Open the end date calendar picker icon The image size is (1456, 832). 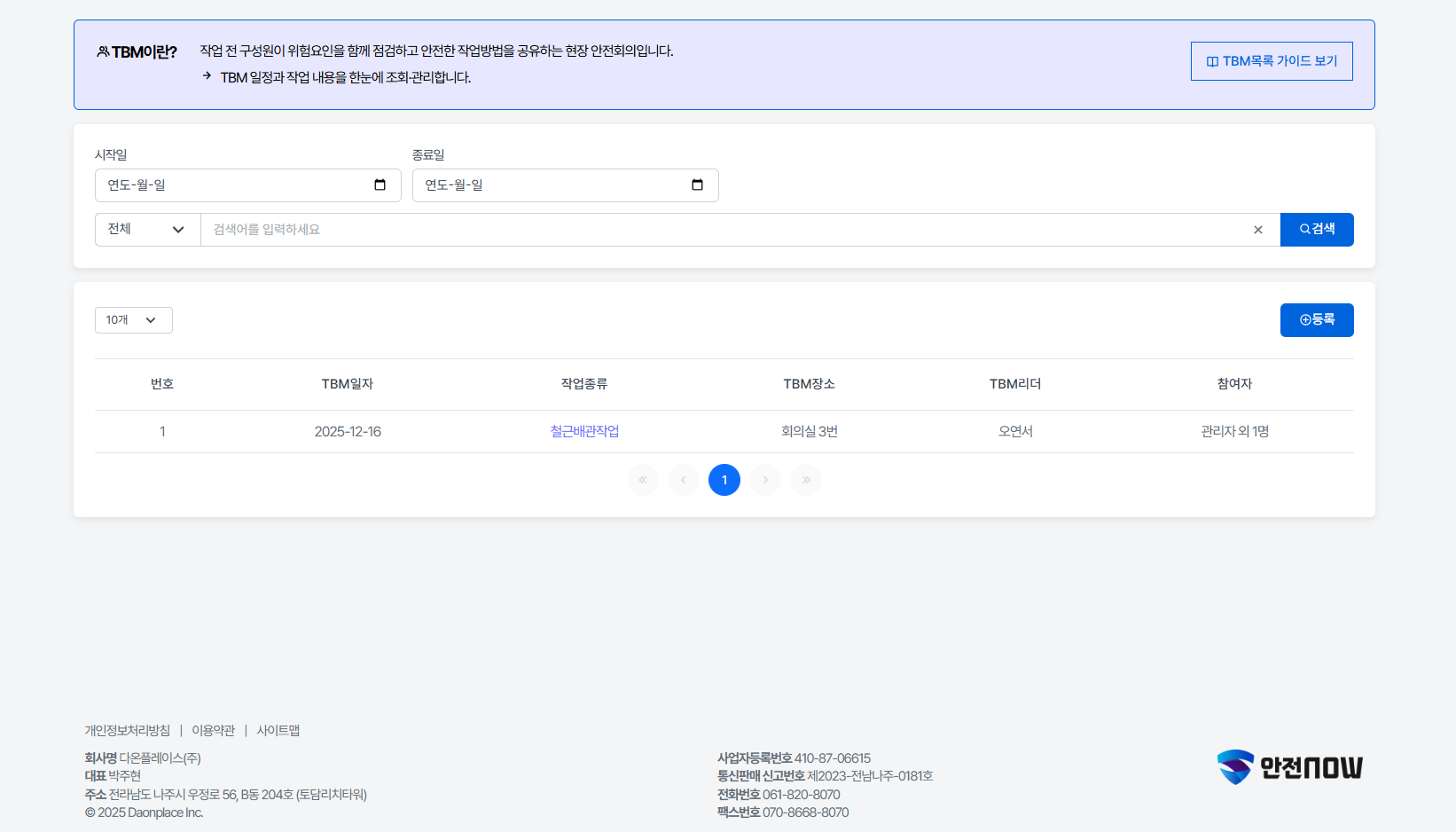point(697,185)
